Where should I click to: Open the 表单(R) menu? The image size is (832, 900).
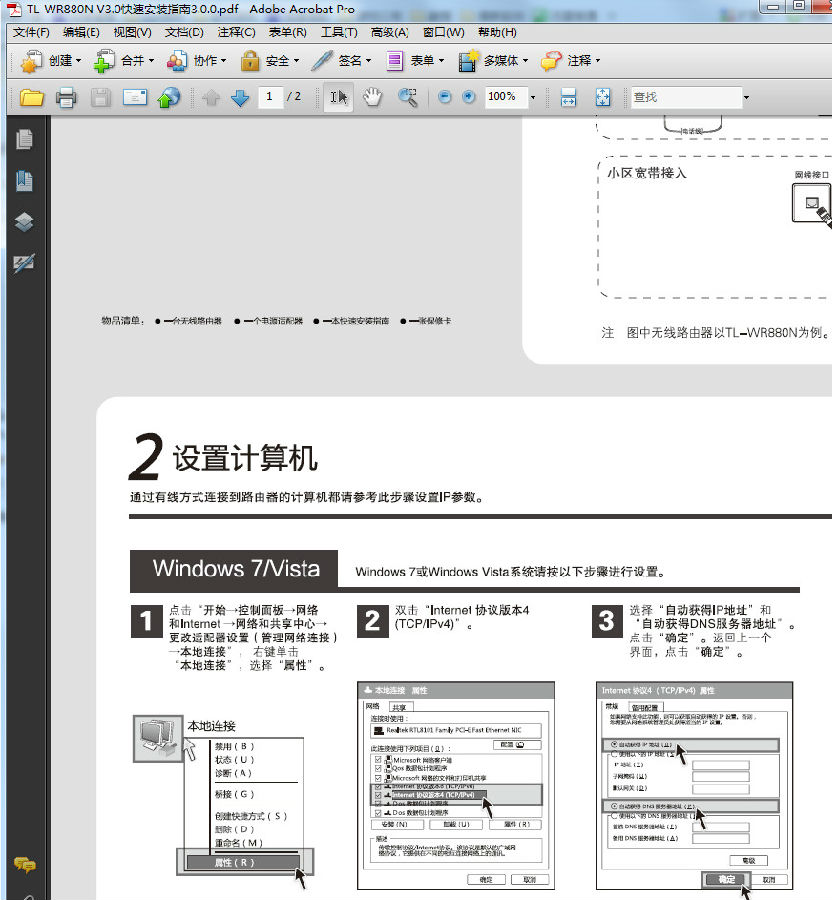[287, 32]
